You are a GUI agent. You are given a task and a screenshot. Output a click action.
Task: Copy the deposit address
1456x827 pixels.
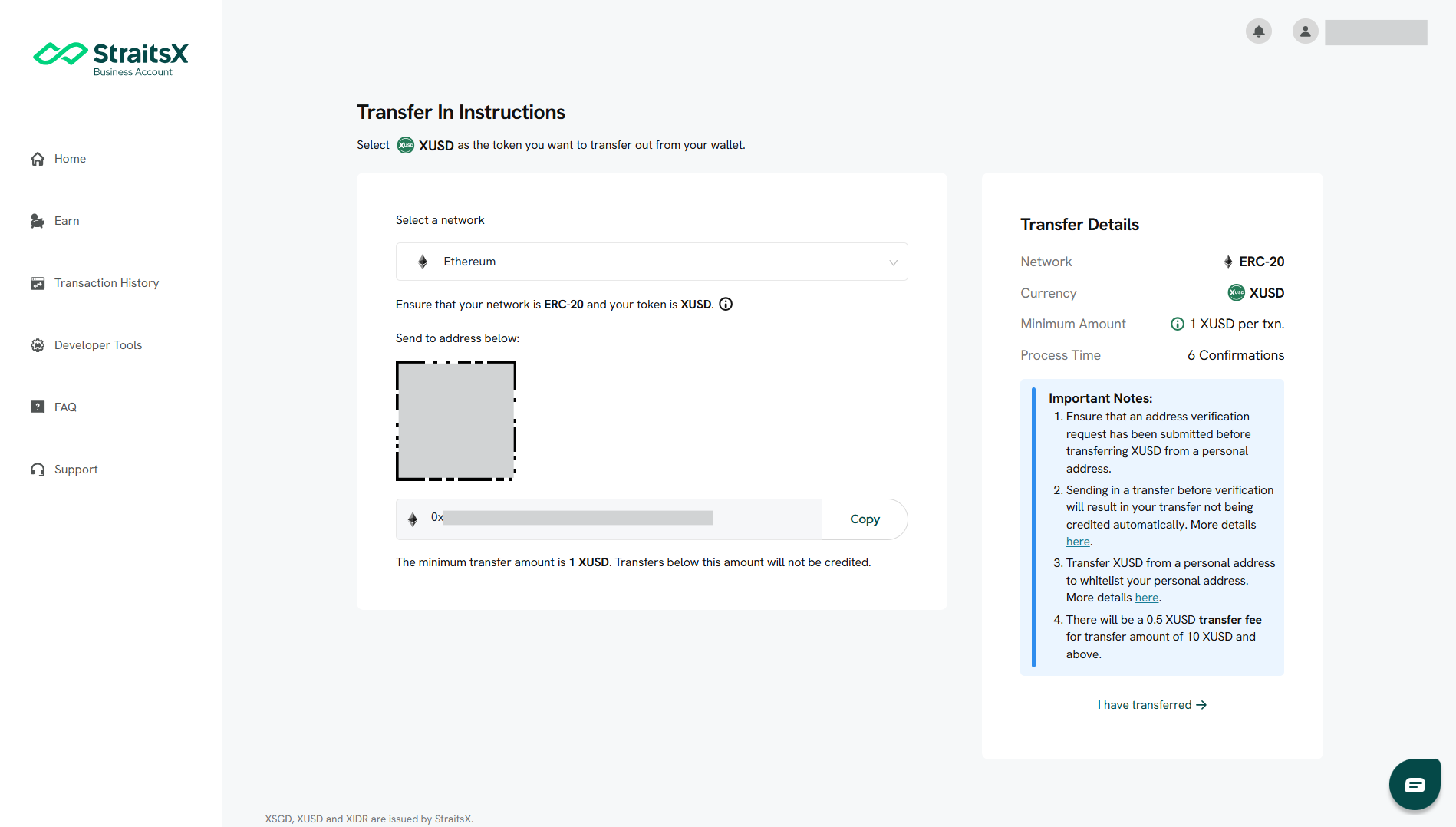pos(865,519)
